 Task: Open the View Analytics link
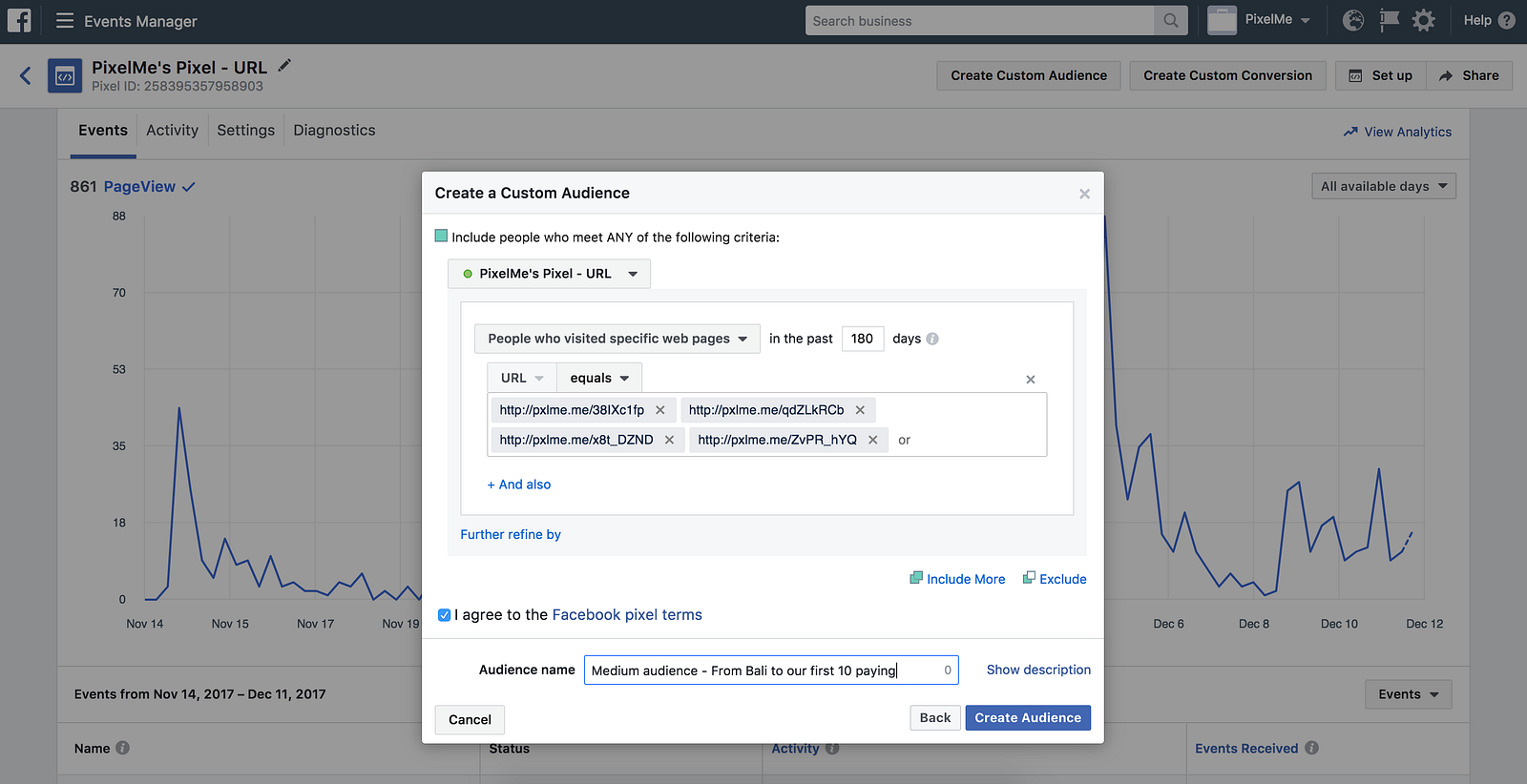coord(1397,132)
